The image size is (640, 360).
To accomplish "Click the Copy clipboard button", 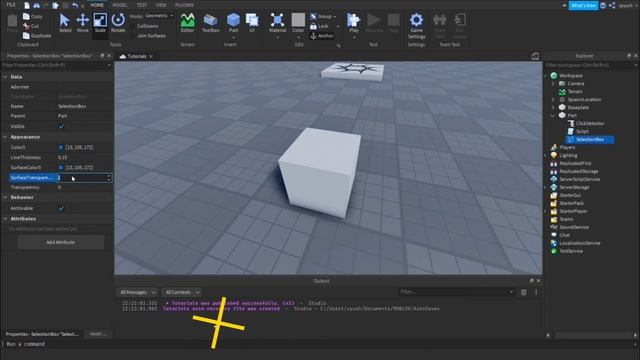I will coord(33,16).
